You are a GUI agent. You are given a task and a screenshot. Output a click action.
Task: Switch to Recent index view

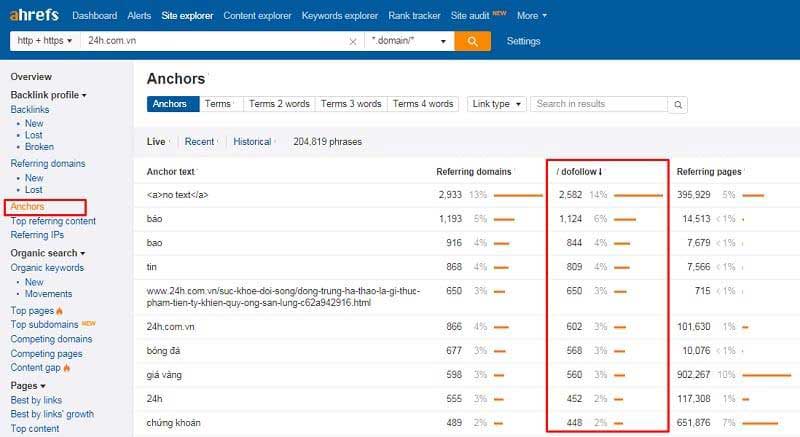(199, 142)
